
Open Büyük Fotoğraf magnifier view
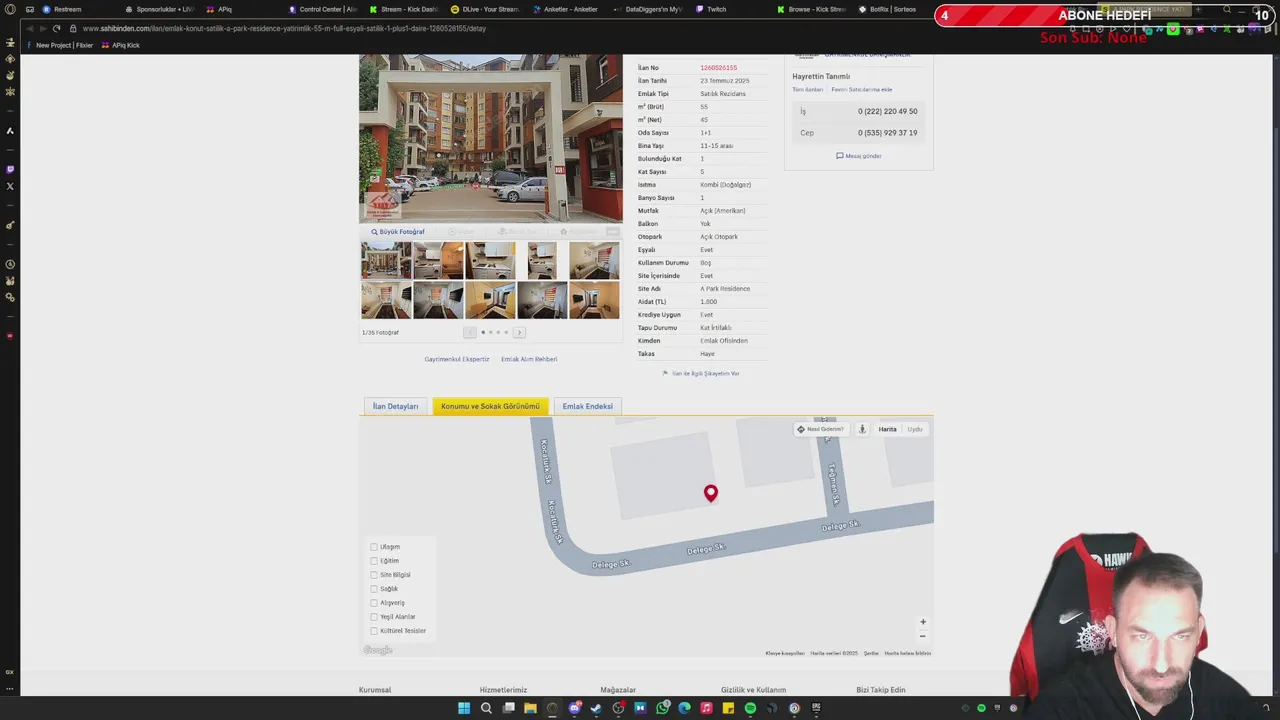pos(398,232)
